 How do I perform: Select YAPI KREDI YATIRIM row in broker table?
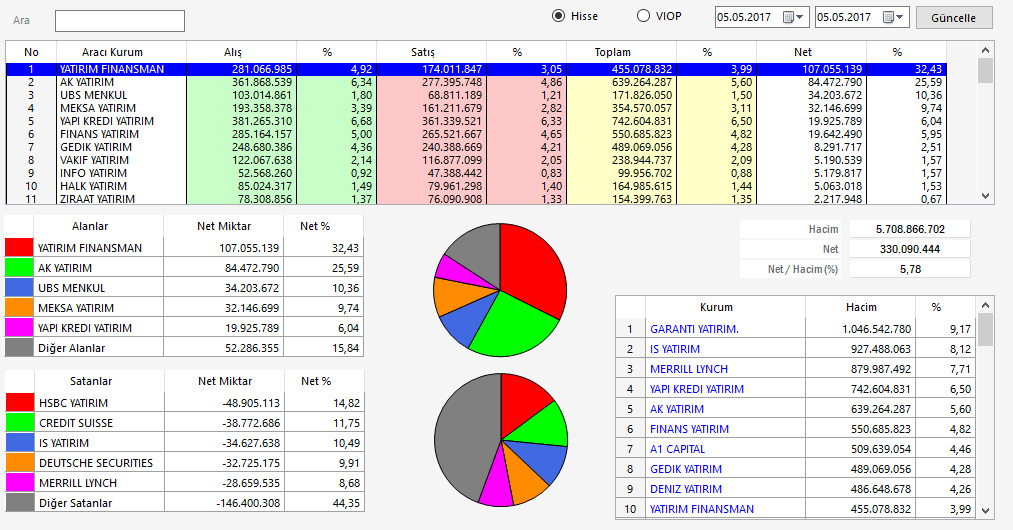tap(476, 121)
